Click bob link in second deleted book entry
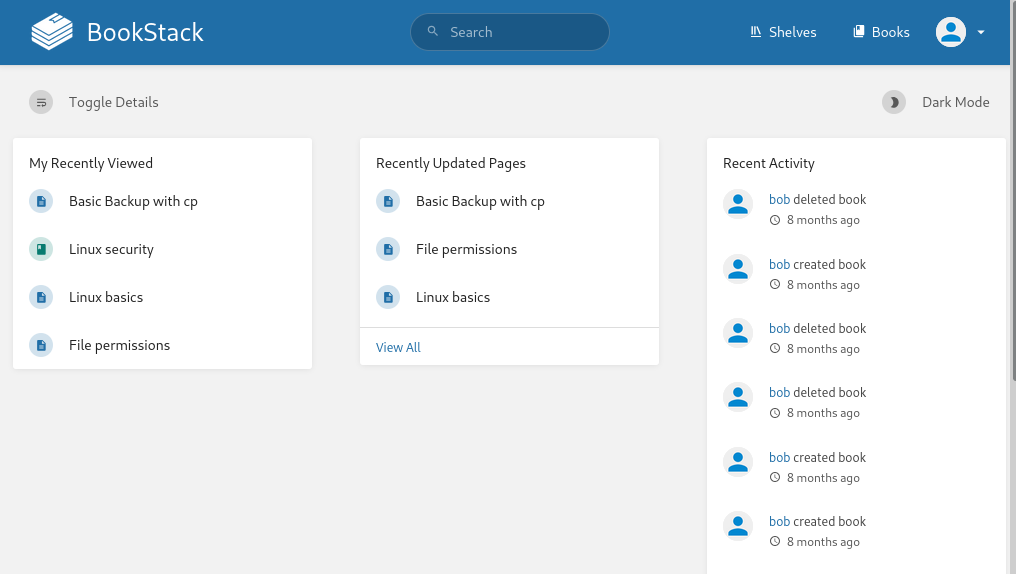This screenshot has height=574, width=1016. 779,328
